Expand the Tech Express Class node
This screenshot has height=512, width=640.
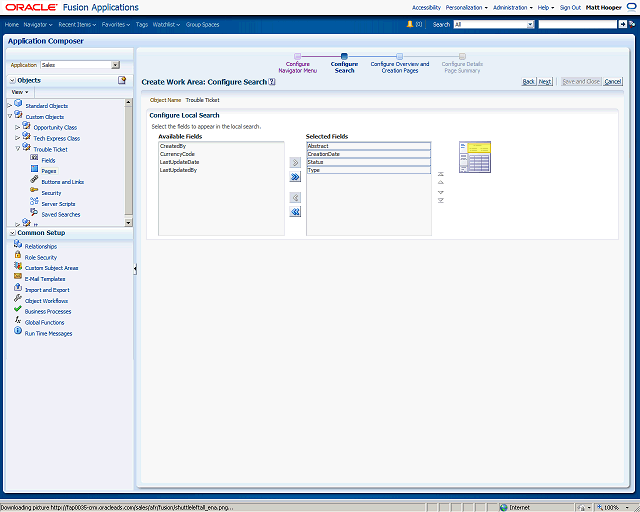[18, 138]
